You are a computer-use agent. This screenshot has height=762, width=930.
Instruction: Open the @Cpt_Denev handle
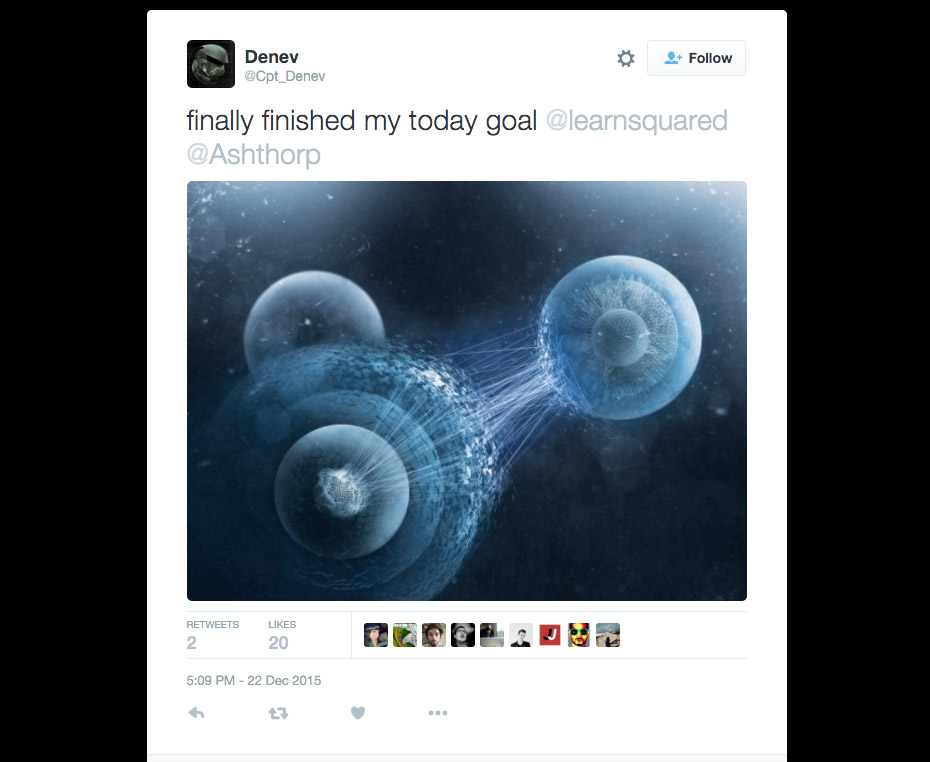click(x=285, y=76)
